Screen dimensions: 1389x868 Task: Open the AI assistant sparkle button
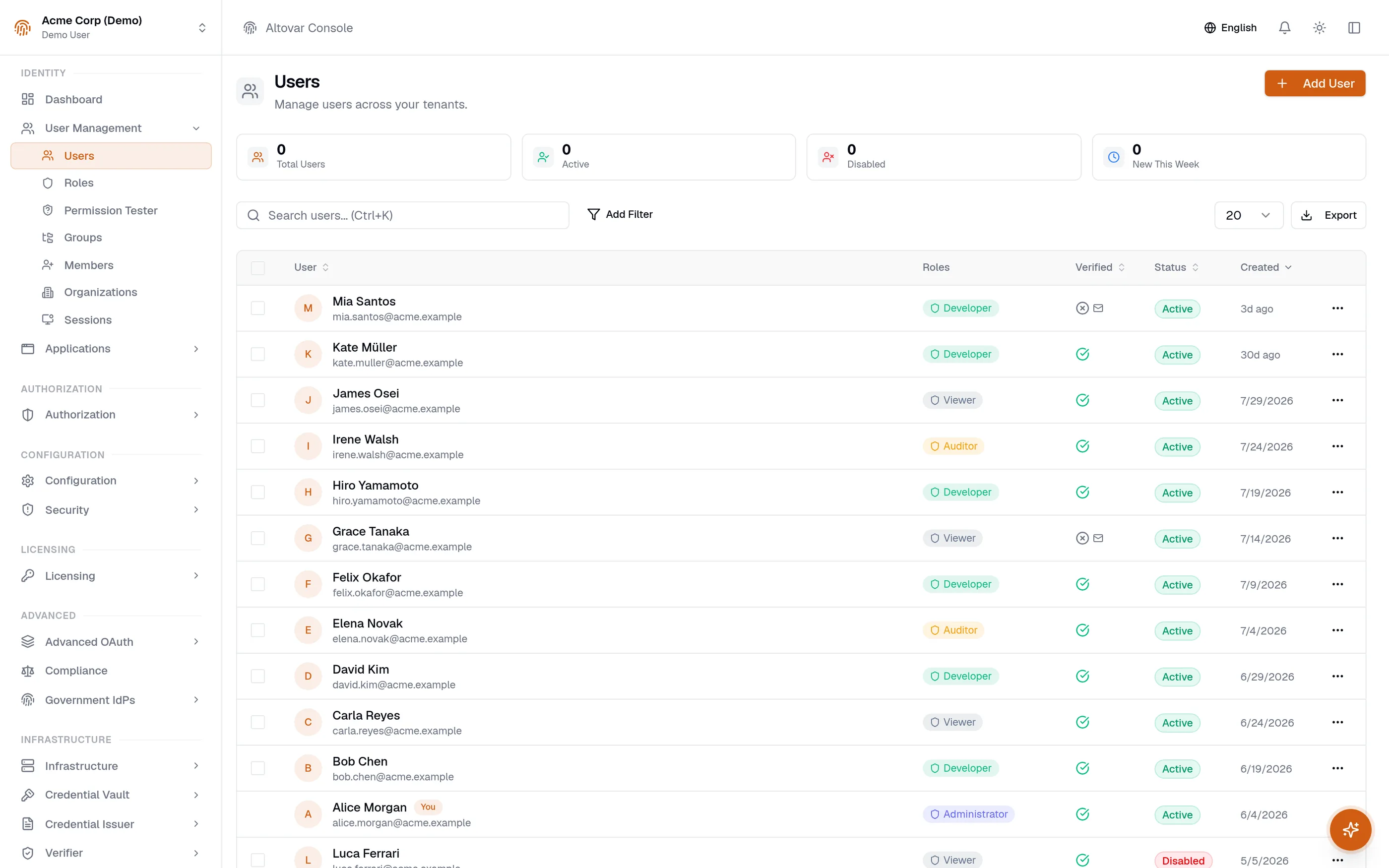[1350, 829]
